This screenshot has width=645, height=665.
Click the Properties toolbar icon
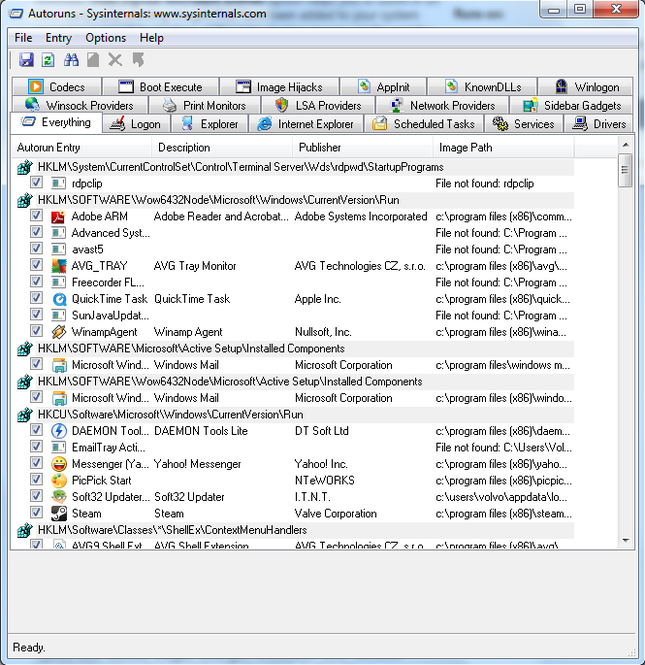(x=93, y=60)
